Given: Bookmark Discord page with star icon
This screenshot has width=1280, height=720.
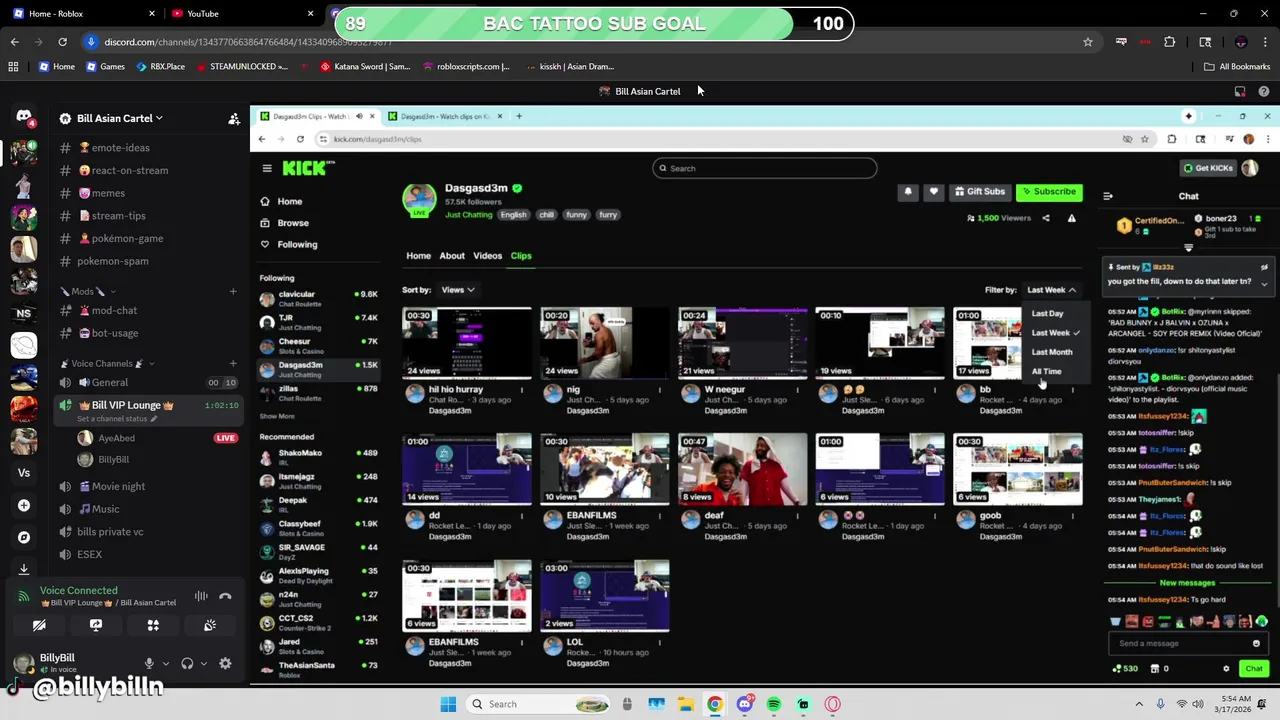Looking at the screenshot, I should (1088, 42).
